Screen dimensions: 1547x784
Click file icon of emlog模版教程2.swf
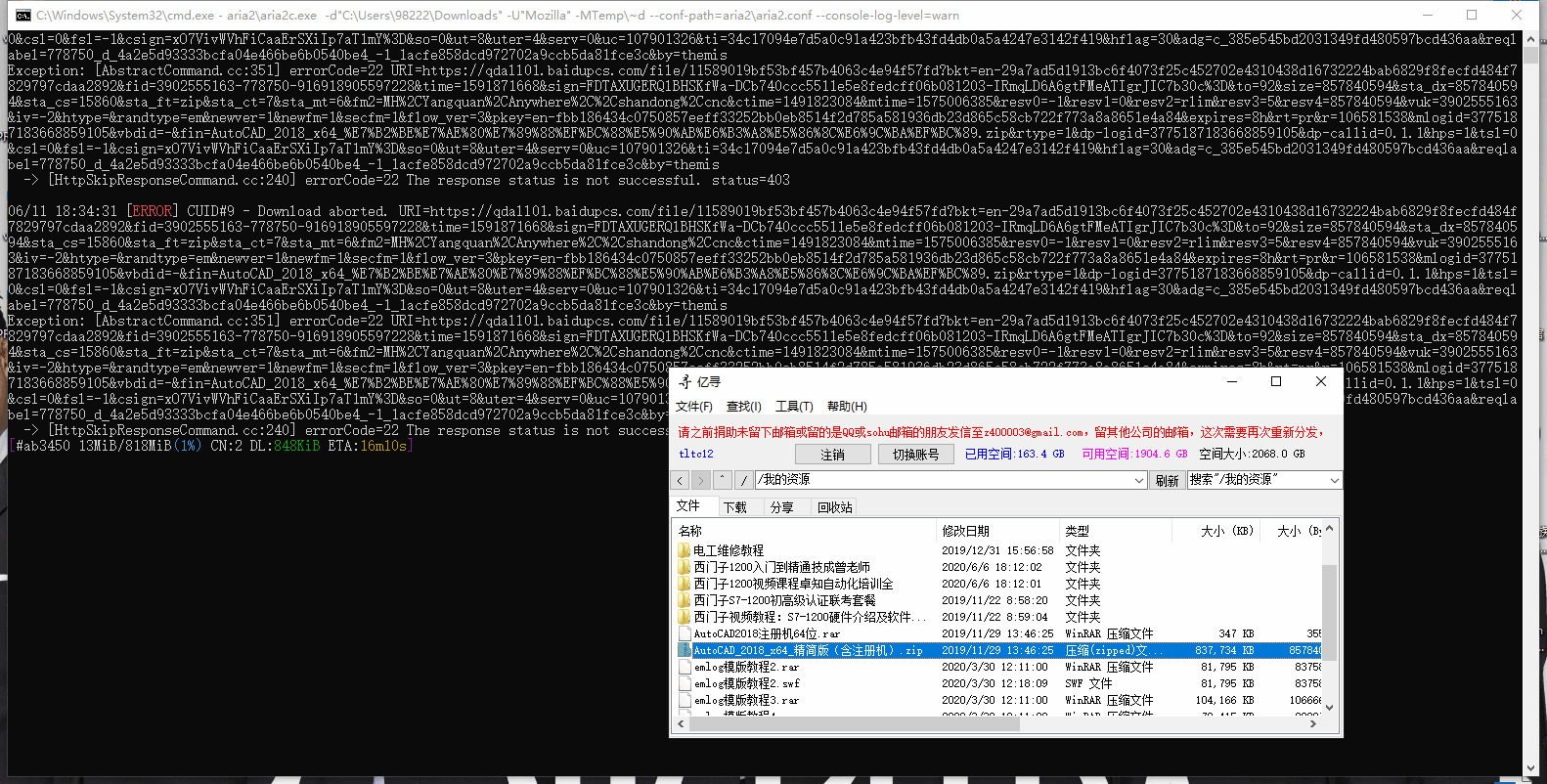pyautogui.click(x=685, y=683)
